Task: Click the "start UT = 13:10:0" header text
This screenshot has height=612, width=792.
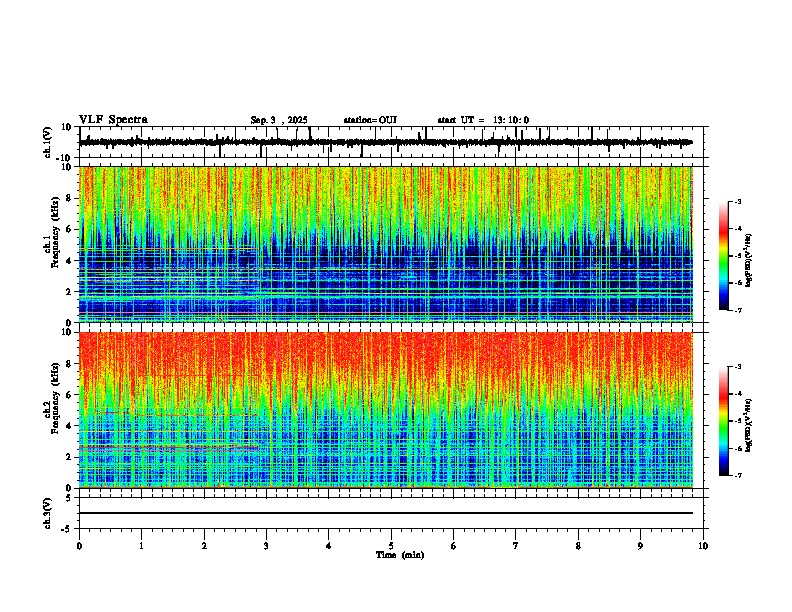Action: coord(483,120)
